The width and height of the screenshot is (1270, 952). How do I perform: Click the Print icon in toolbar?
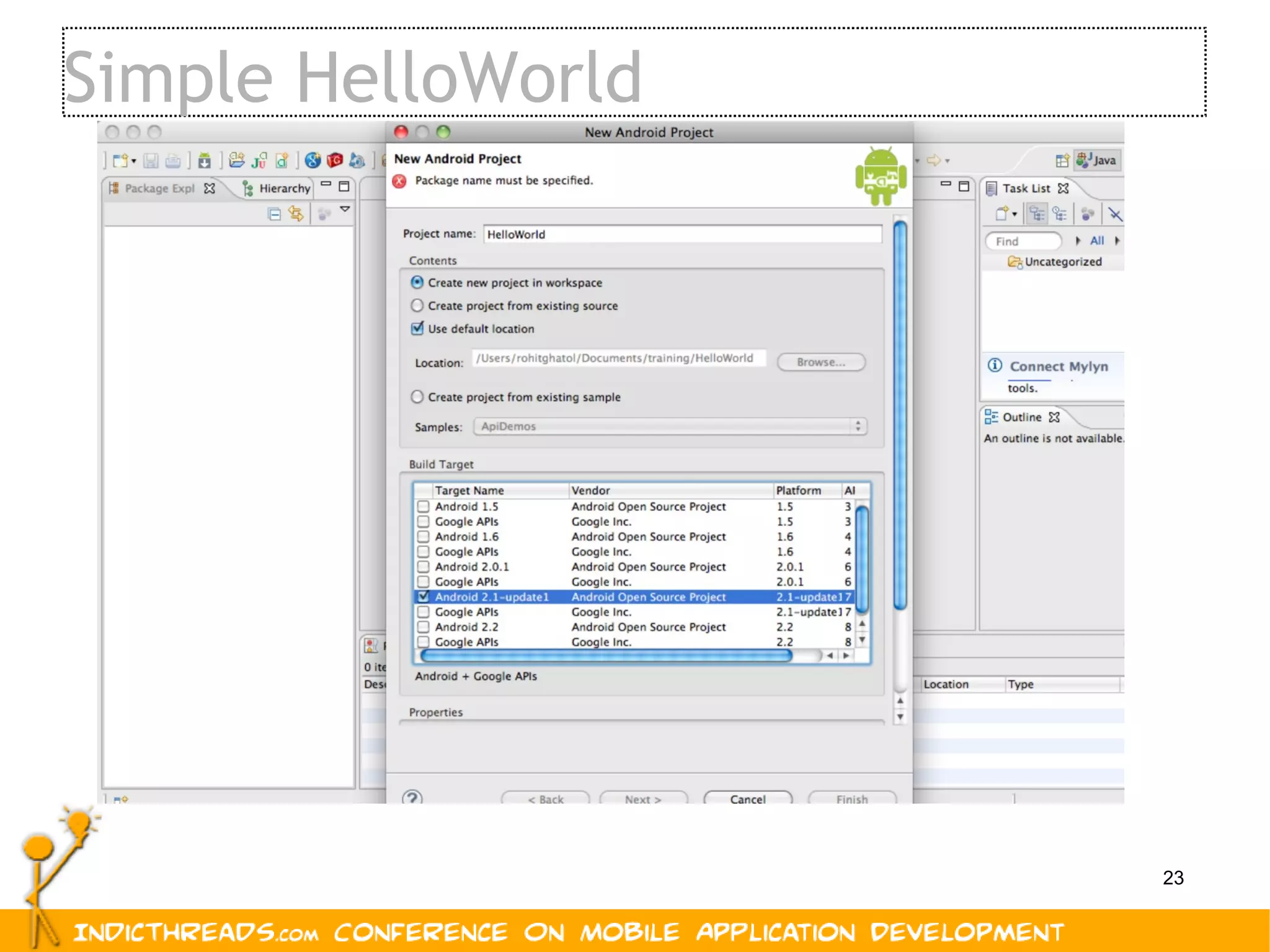[x=173, y=161]
